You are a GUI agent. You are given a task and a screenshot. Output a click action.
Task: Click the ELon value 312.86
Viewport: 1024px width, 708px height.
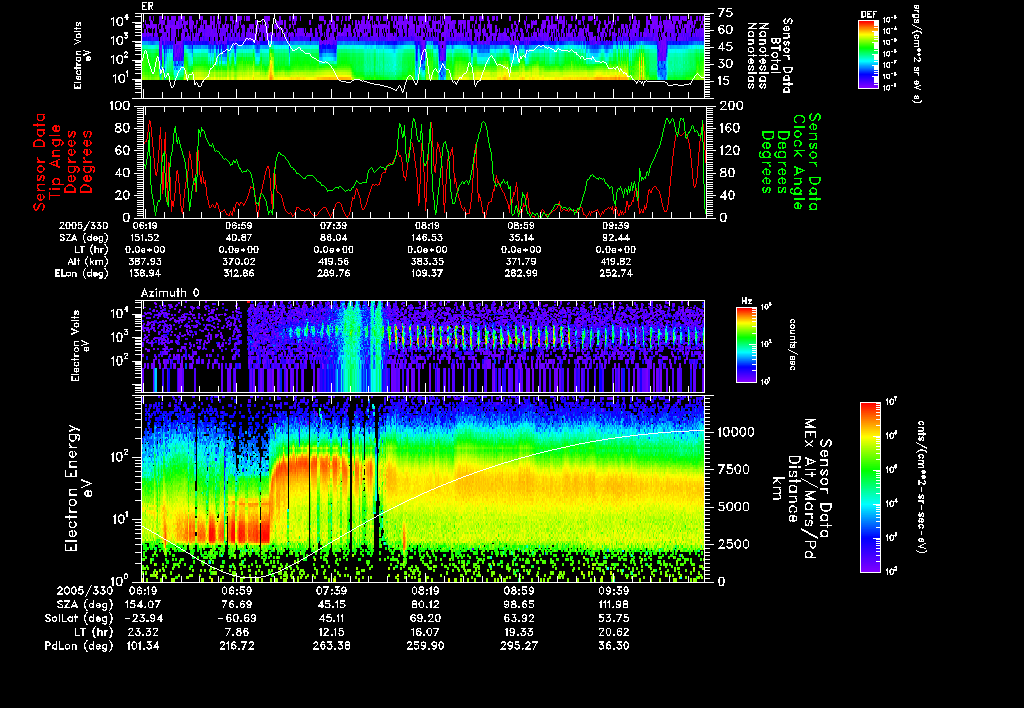(x=239, y=273)
